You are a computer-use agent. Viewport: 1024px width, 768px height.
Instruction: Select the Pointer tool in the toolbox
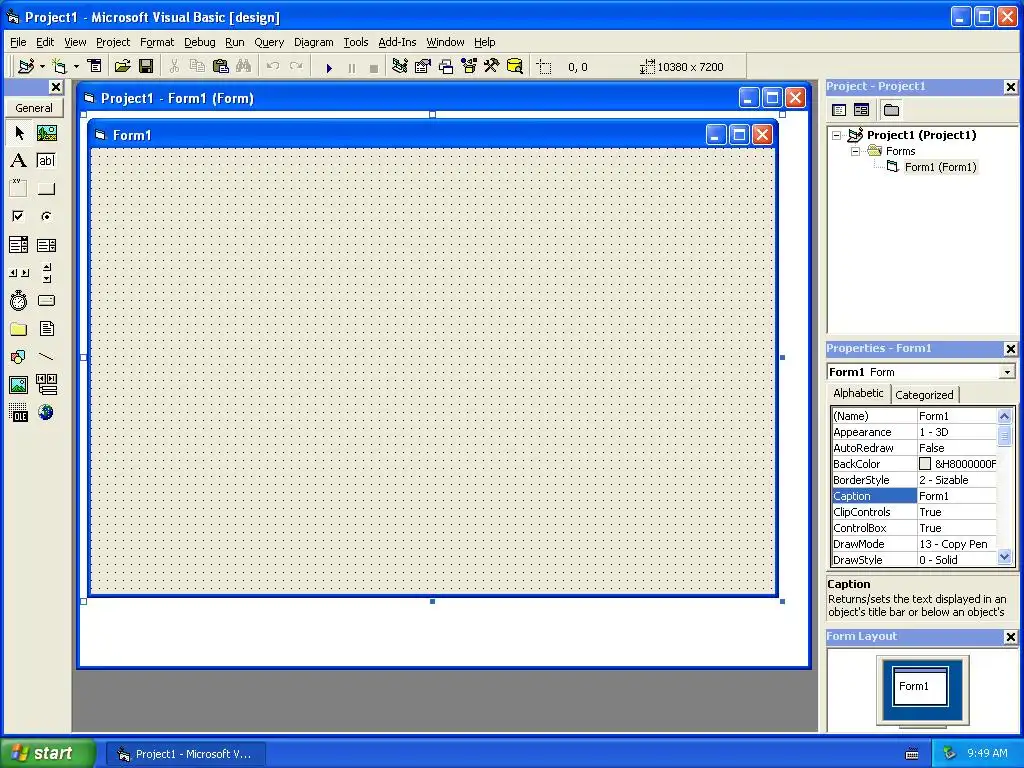[x=19, y=133]
